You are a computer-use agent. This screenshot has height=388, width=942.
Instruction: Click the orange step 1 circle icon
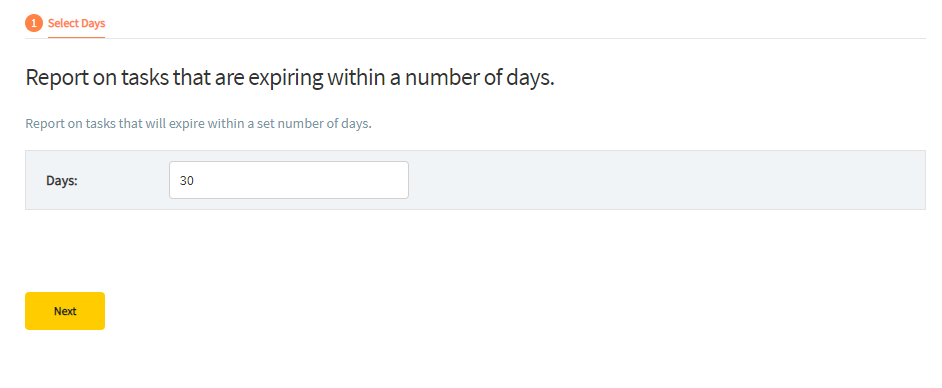pos(34,23)
